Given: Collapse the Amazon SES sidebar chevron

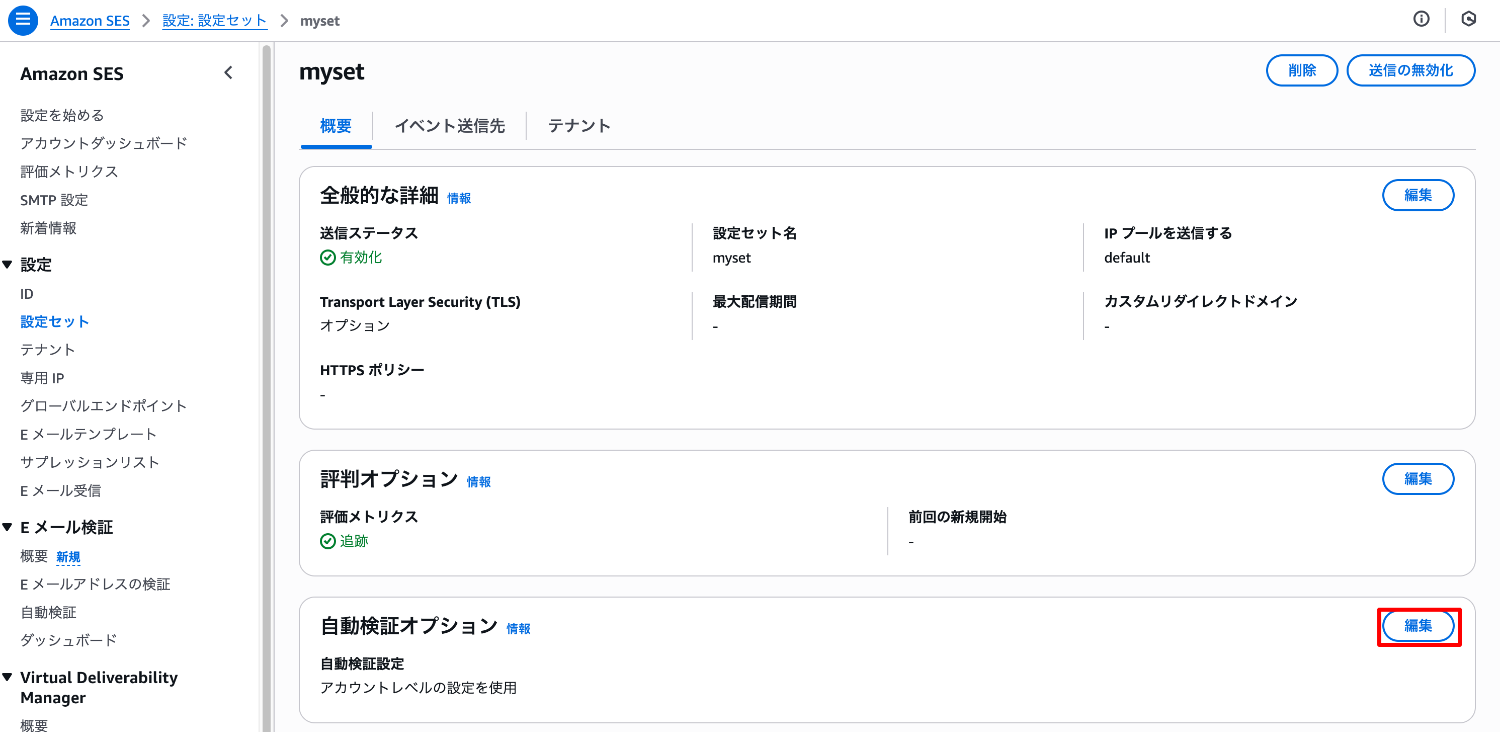Looking at the screenshot, I should click(228, 73).
